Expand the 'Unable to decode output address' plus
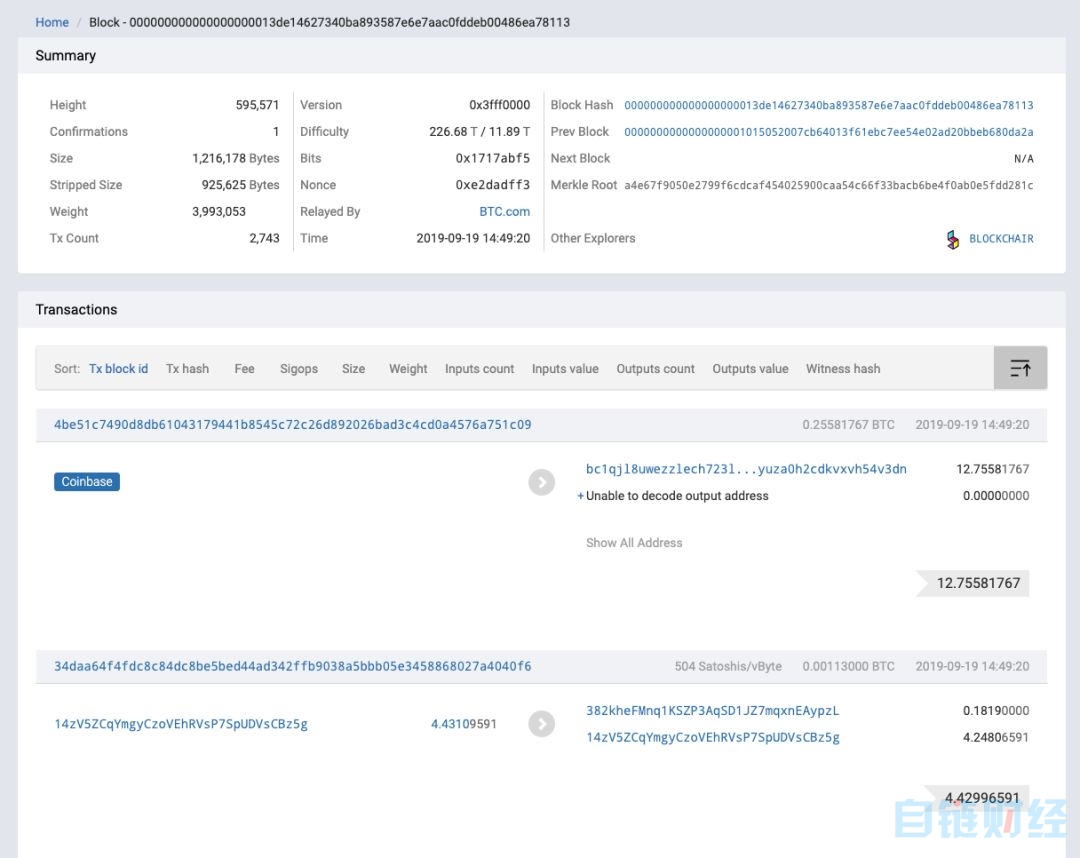Viewport: 1080px width, 858px height. (580, 496)
